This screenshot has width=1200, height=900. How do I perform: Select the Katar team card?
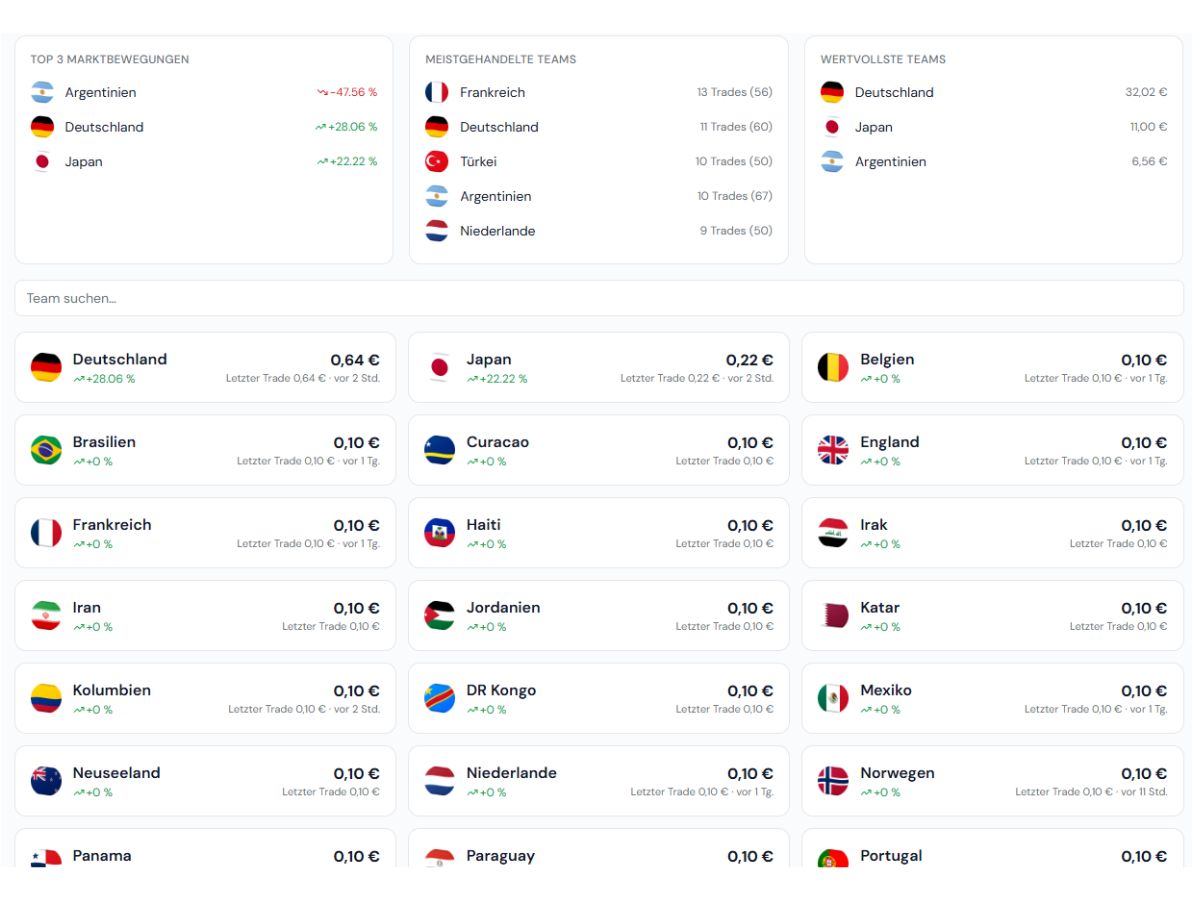[x=993, y=615]
